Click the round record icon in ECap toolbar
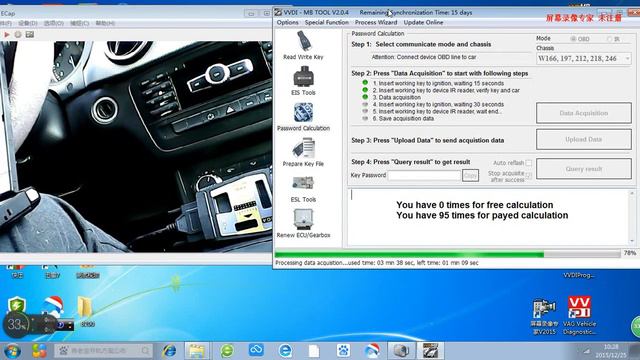The width and height of the screenshot is (640, 360). (18, 35)
